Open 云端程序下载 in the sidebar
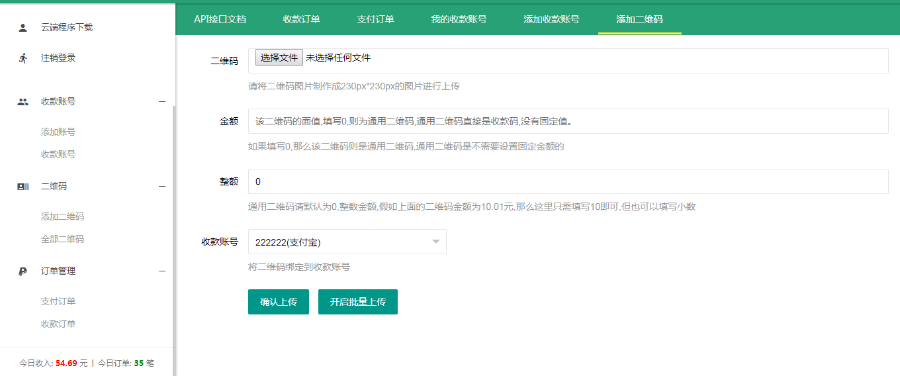Image resolution: width=900 pixels, height=376 pixels. pyautogui.click(x=67, y=27)
